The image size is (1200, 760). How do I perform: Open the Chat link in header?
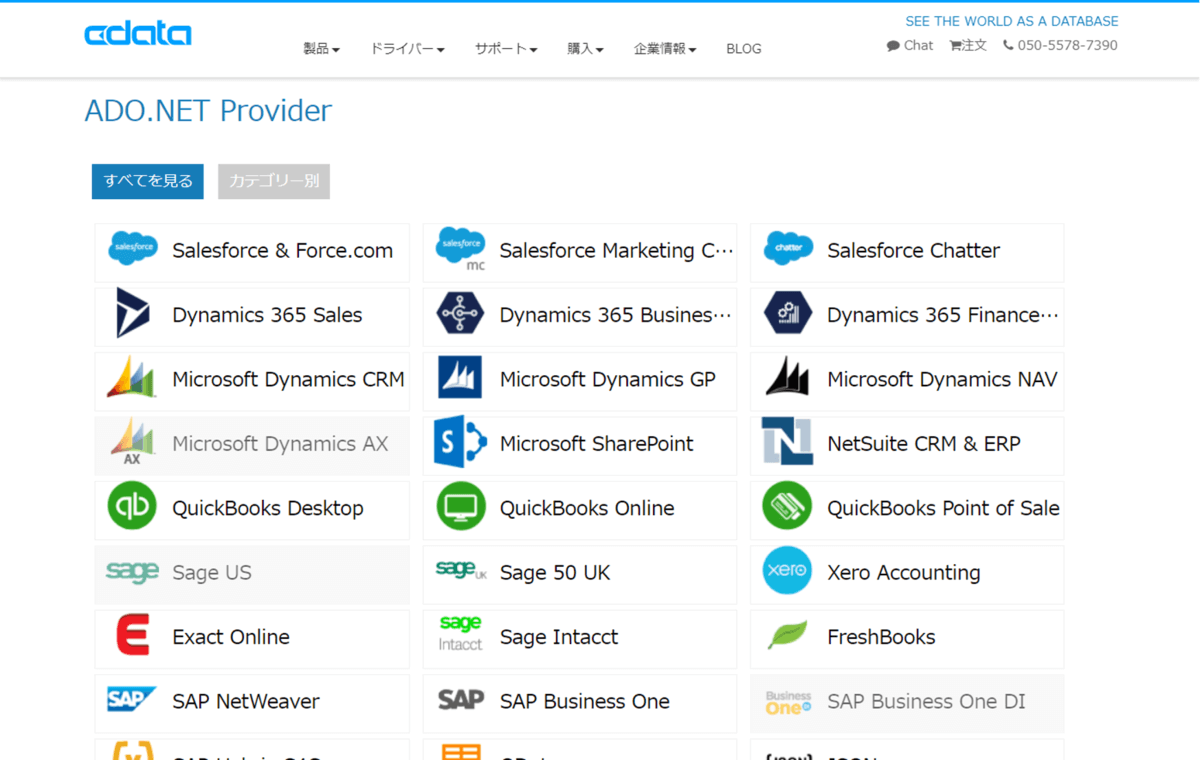pyautogui.click(x=910, y=45)
